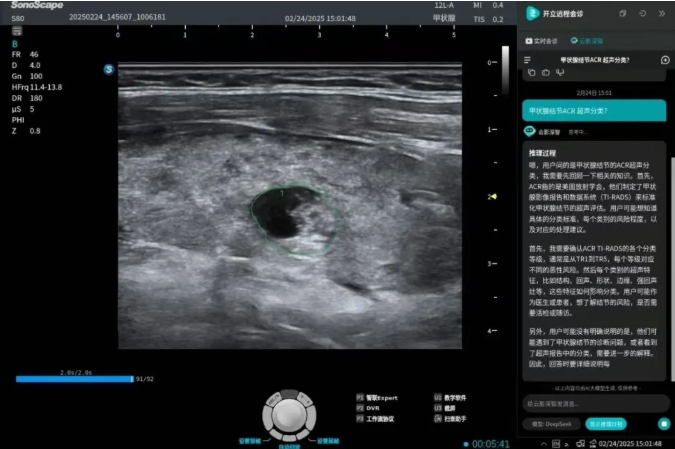Click the cine loop progress bar
The height and width of the screenshot is (449, 675).
coord(74,379)
